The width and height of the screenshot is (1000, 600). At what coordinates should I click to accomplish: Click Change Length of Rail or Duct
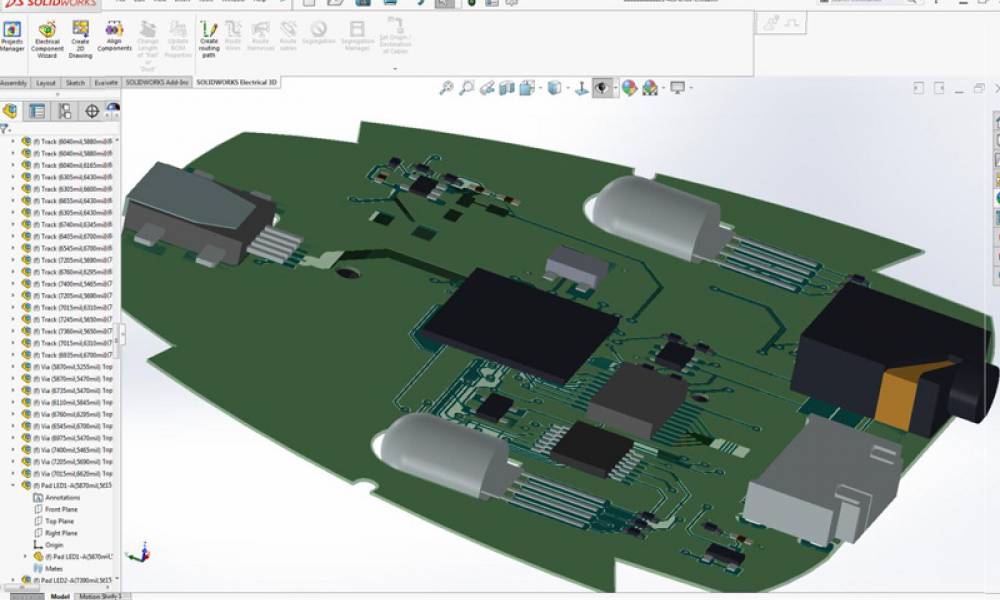(x=147, y=45)
